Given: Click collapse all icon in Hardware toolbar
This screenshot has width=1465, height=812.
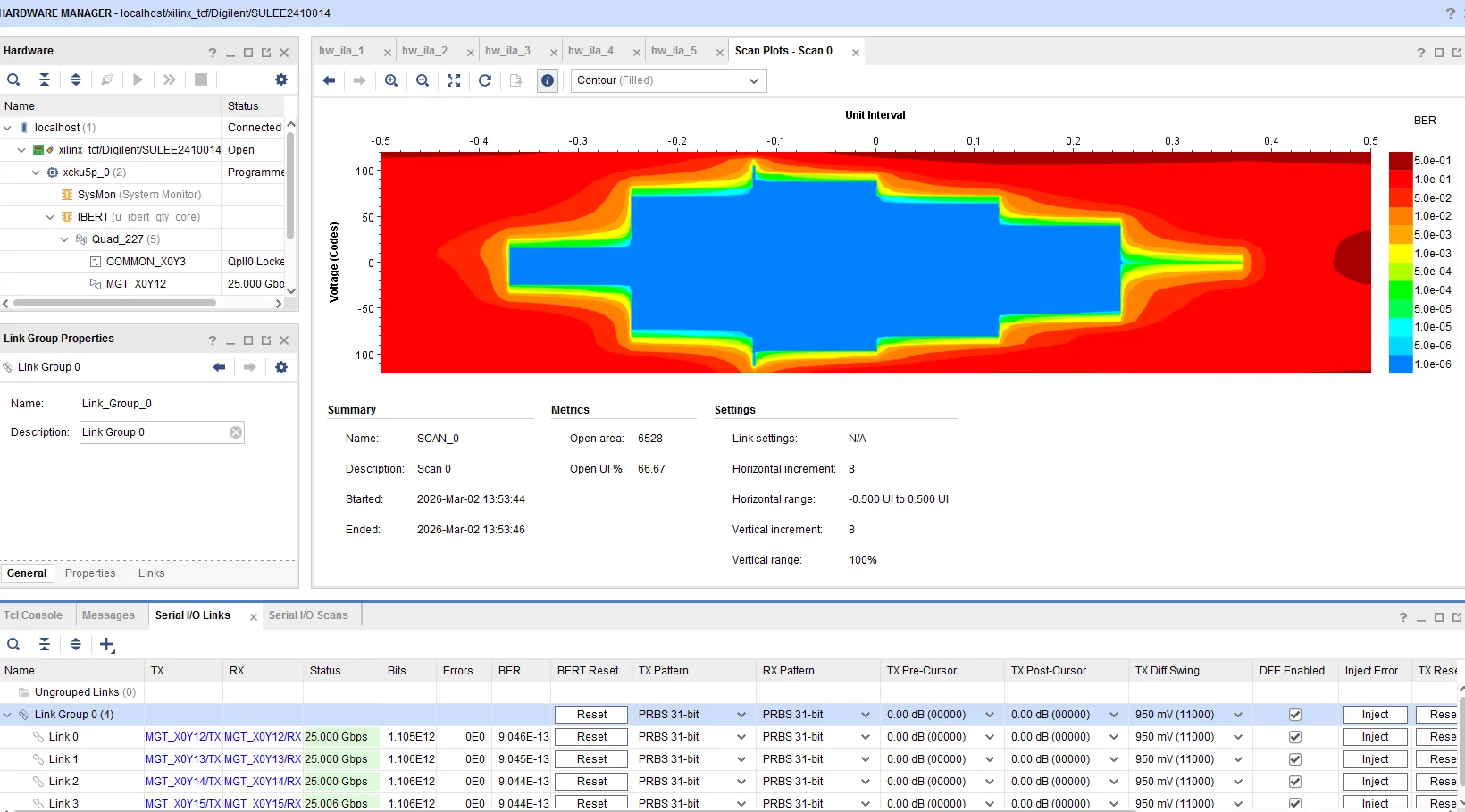Looking at the screenshot, I should click(45, 80).
